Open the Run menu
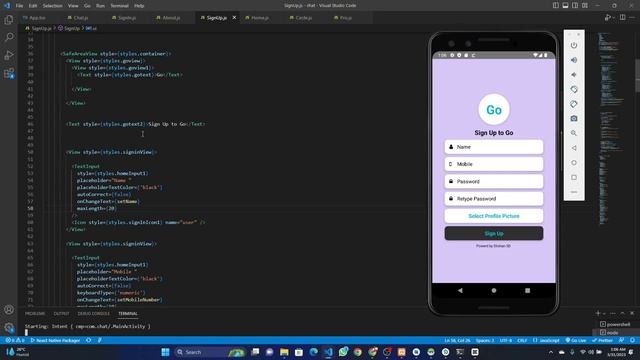 coord(100,6)
